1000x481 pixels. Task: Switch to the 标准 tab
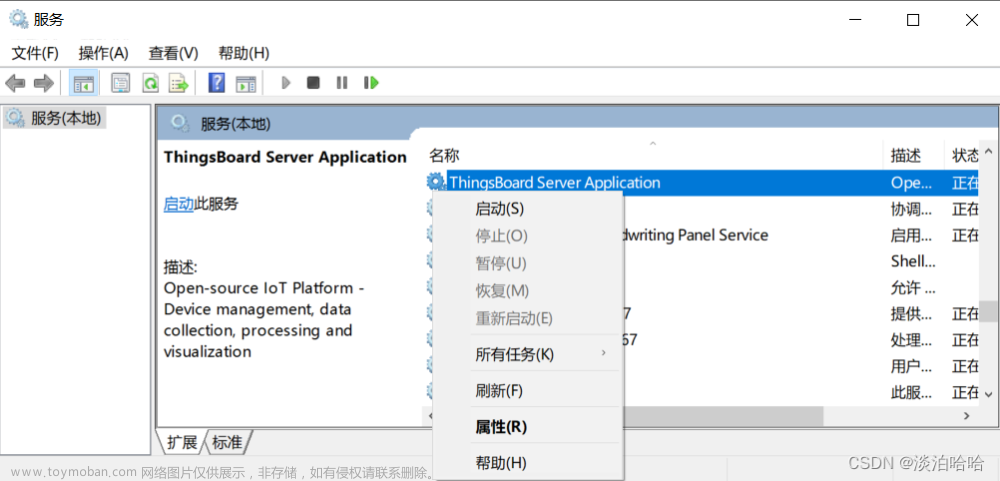coord(228,442)
